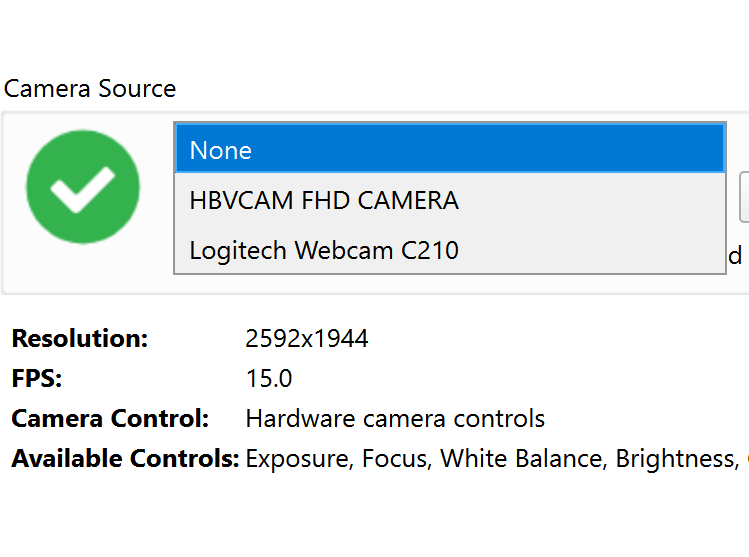Click the 15.0 frame rate value
The image size is (749, 557).
(269, 379)
